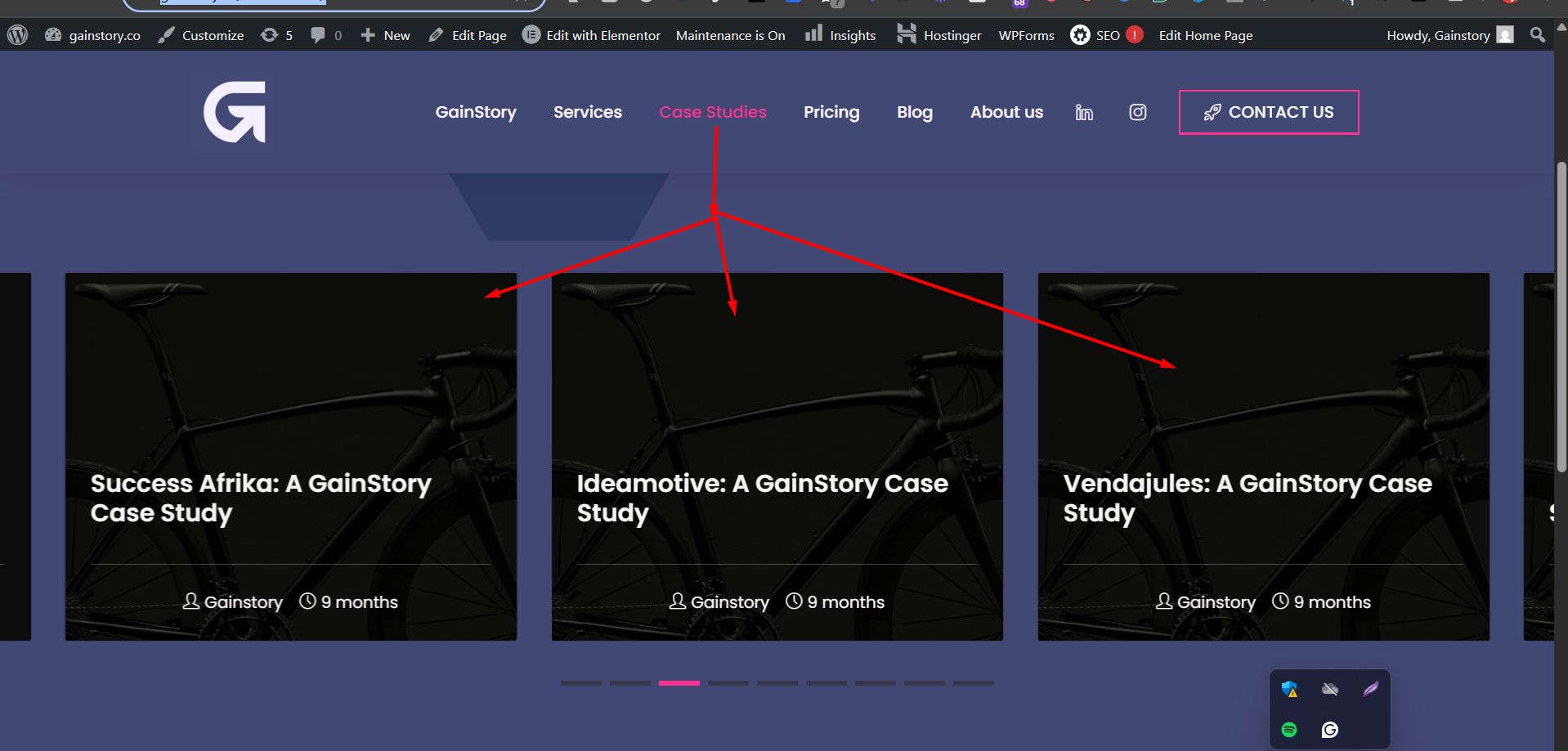Visit the LinkedIn profile icon

click(1084, 112)
